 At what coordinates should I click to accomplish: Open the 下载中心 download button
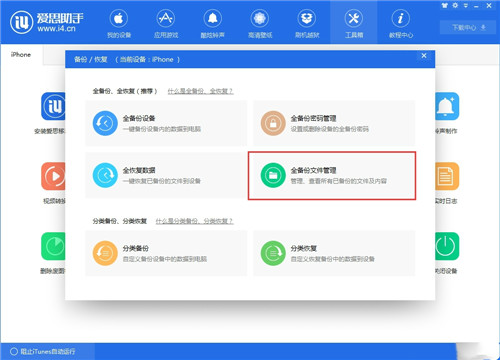click(469, 27)
